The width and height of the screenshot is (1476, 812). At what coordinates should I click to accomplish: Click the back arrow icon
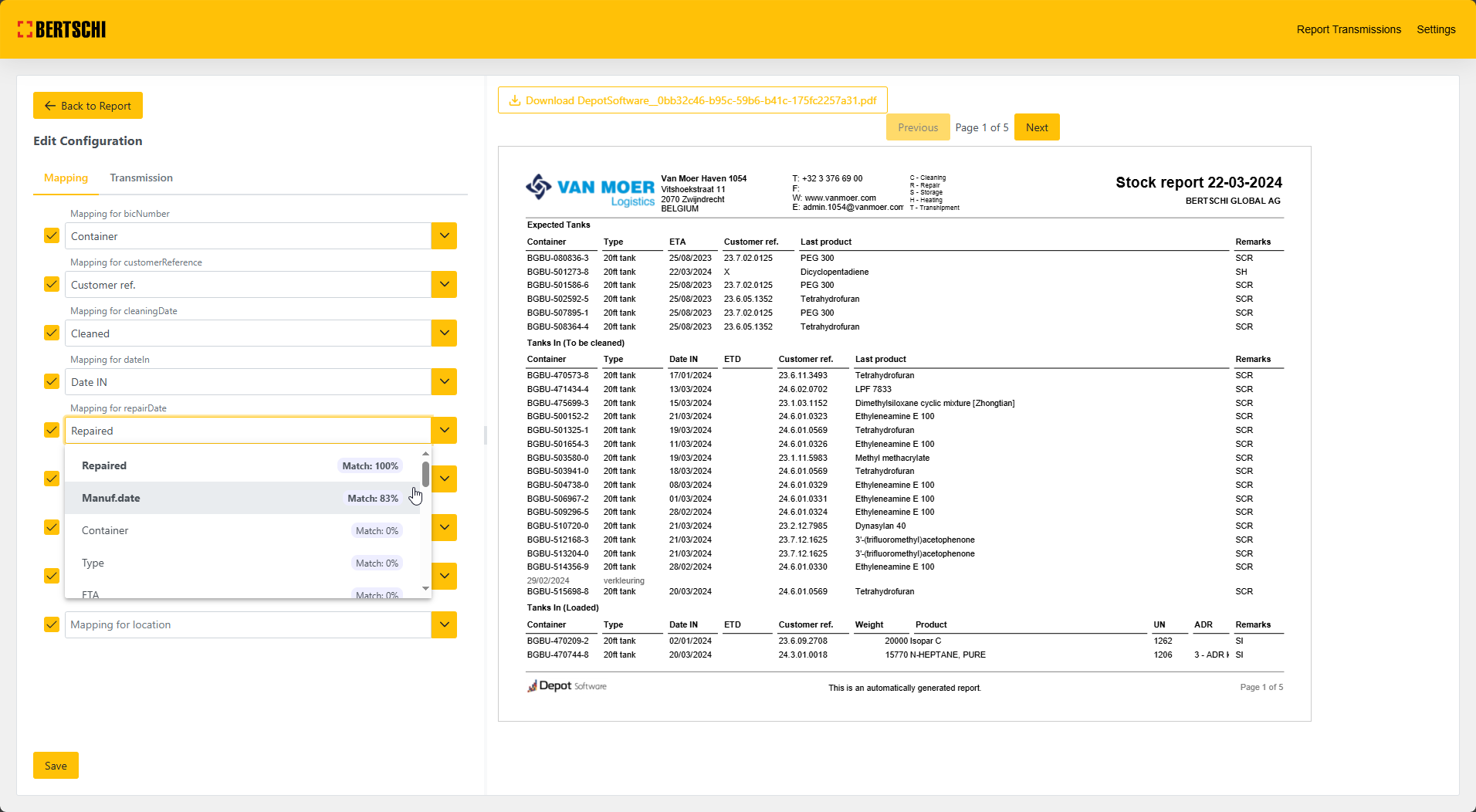point(50,106)
